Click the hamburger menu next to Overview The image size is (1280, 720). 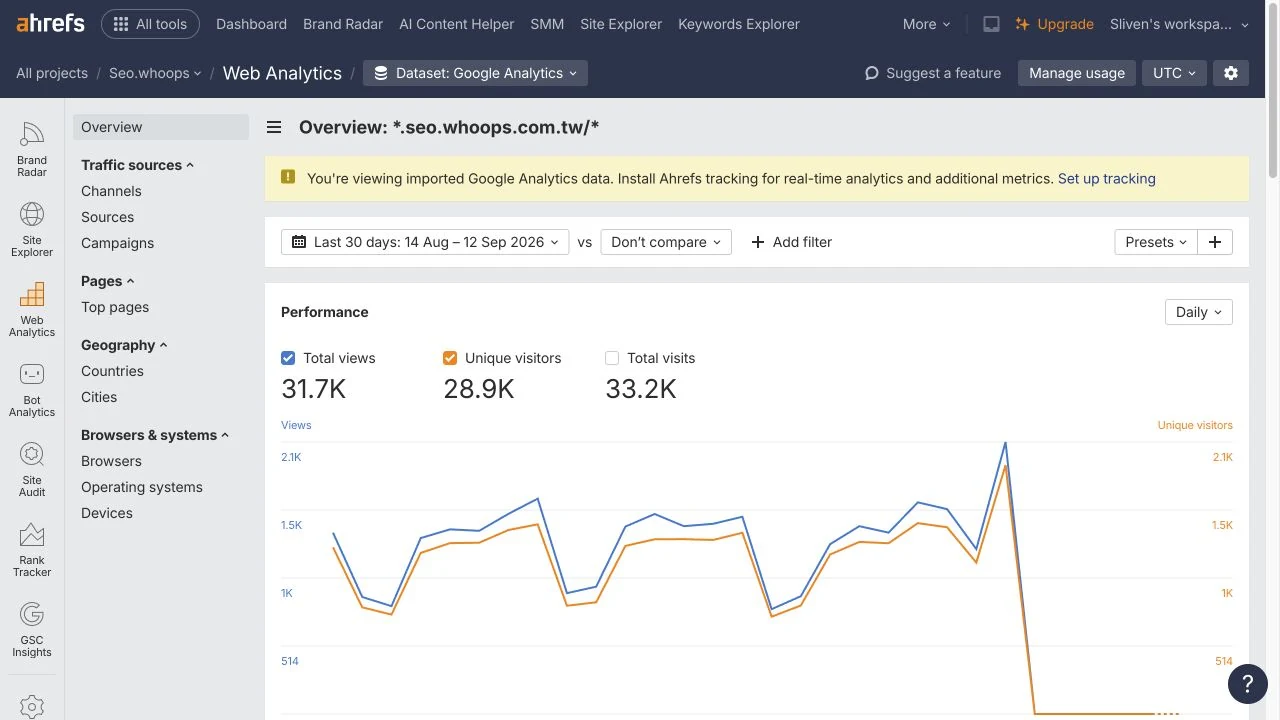click(273, 127)
